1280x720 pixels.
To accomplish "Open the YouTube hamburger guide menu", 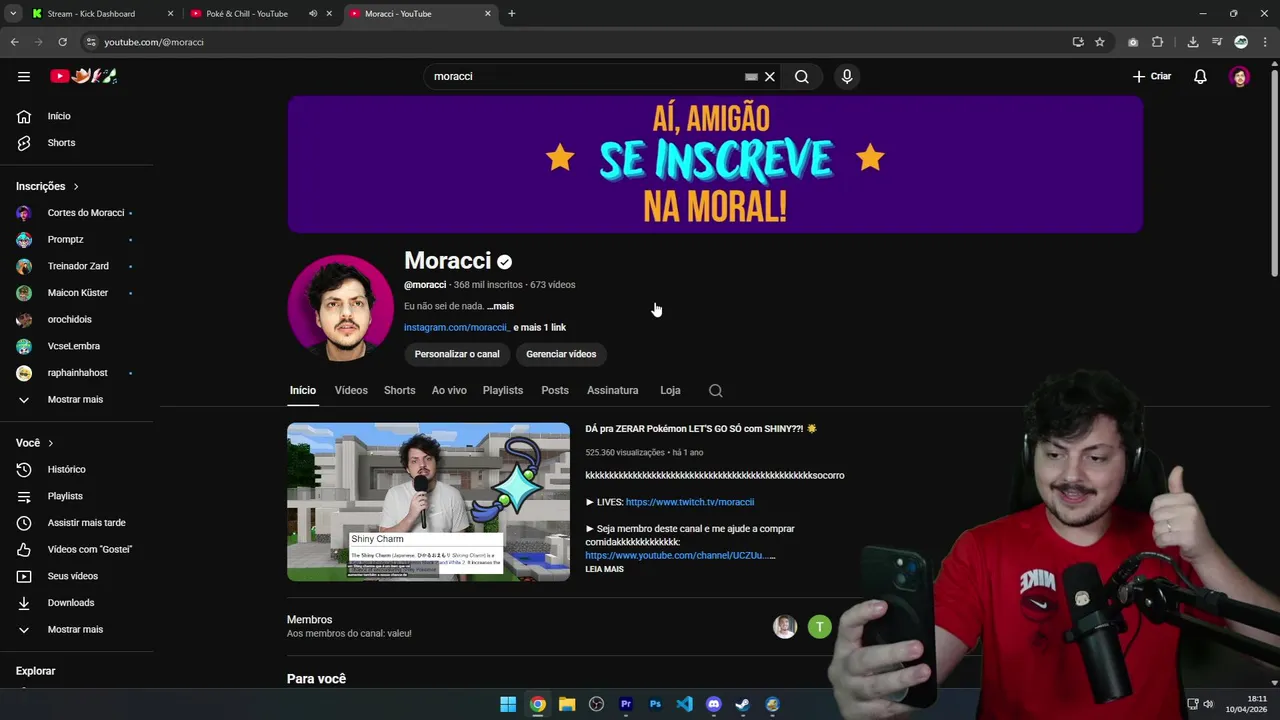I will 24,76.
